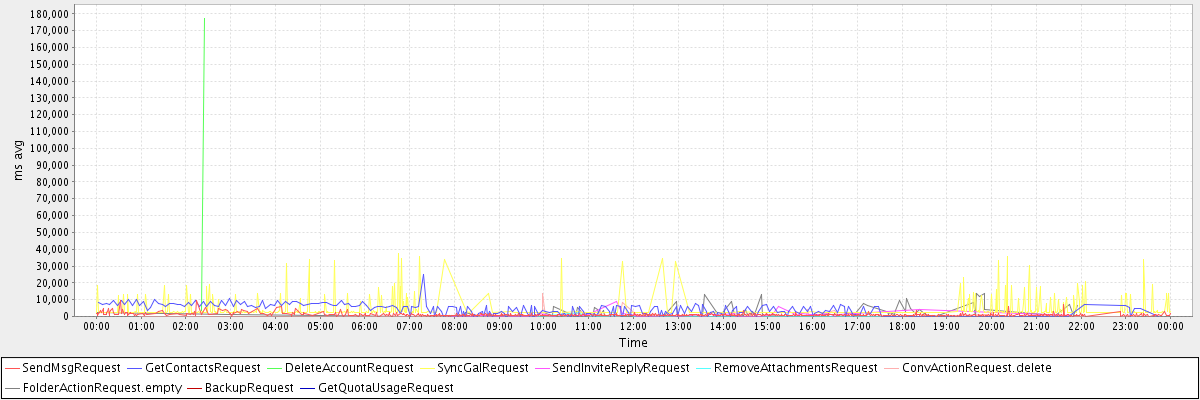Click the DeleteAccountRequest legend label
Image resolution: width=1200 pixels, height=400 pixels.
(x=350, y=368)
